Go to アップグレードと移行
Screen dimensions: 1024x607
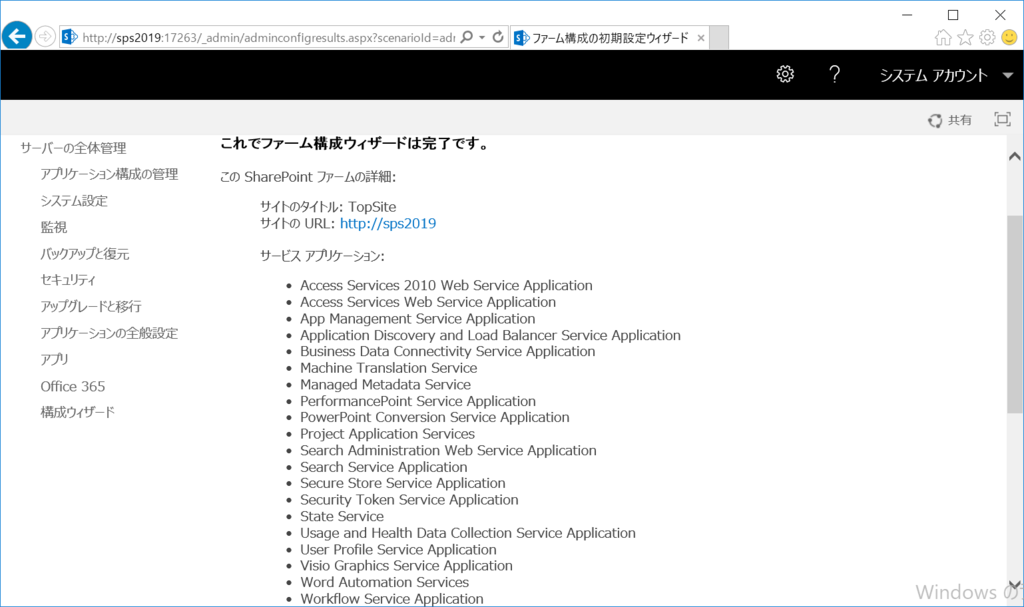[x=91, y=306]
